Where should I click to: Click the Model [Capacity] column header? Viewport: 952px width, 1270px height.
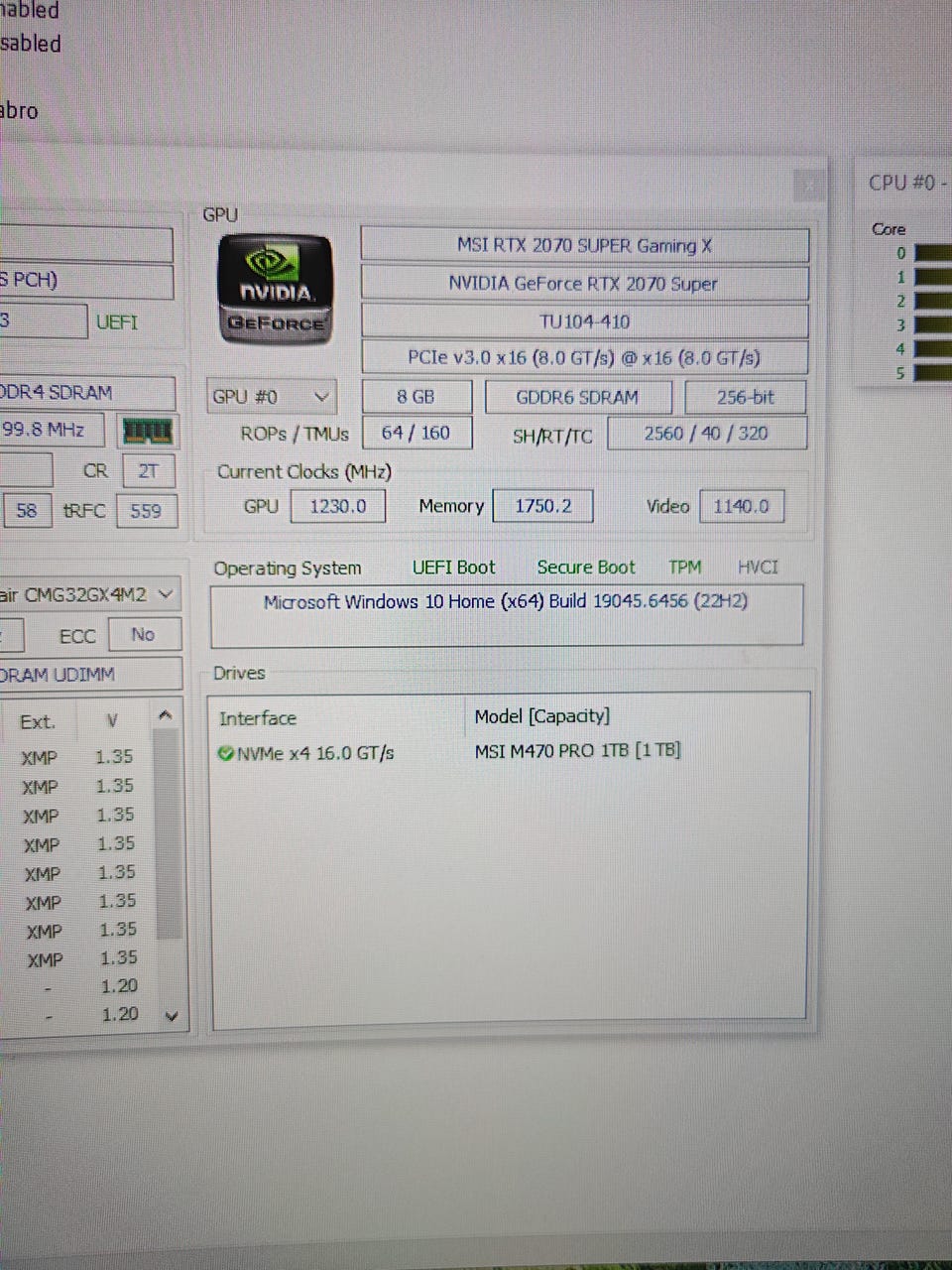click(x=542, y=716)
